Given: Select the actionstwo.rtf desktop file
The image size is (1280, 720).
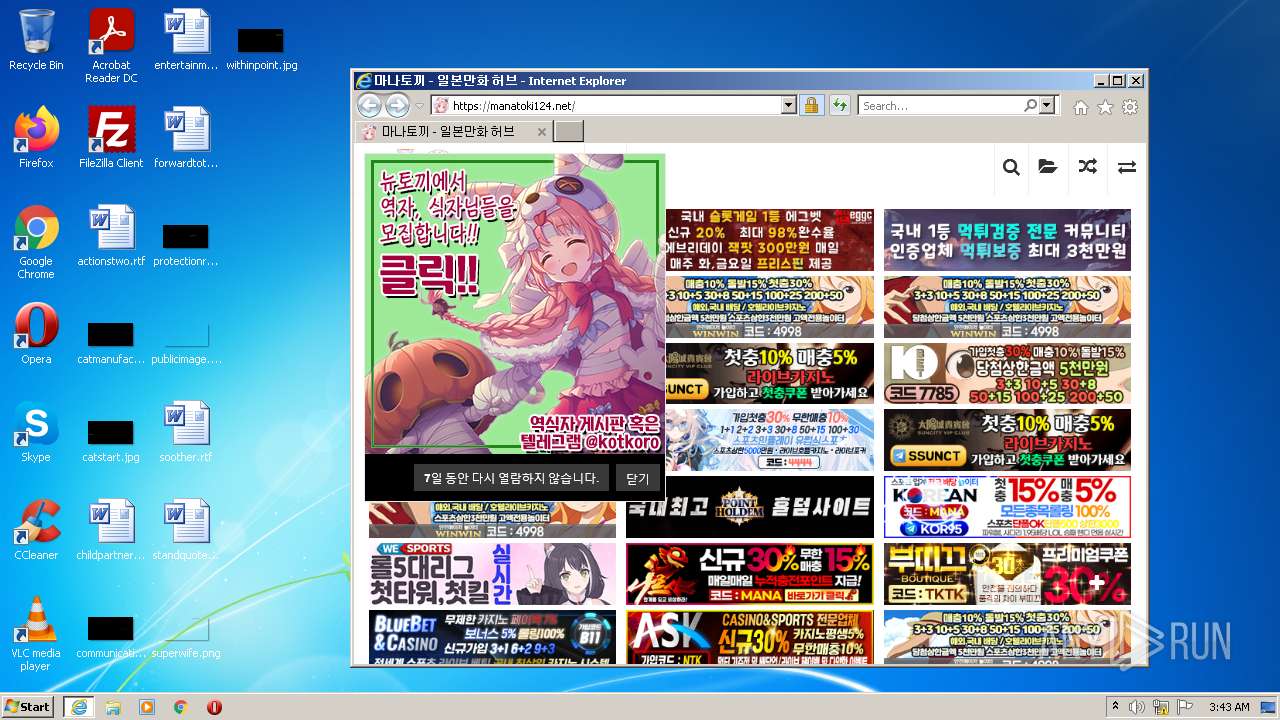Looking at the screenshot, I should pos(111,236).
